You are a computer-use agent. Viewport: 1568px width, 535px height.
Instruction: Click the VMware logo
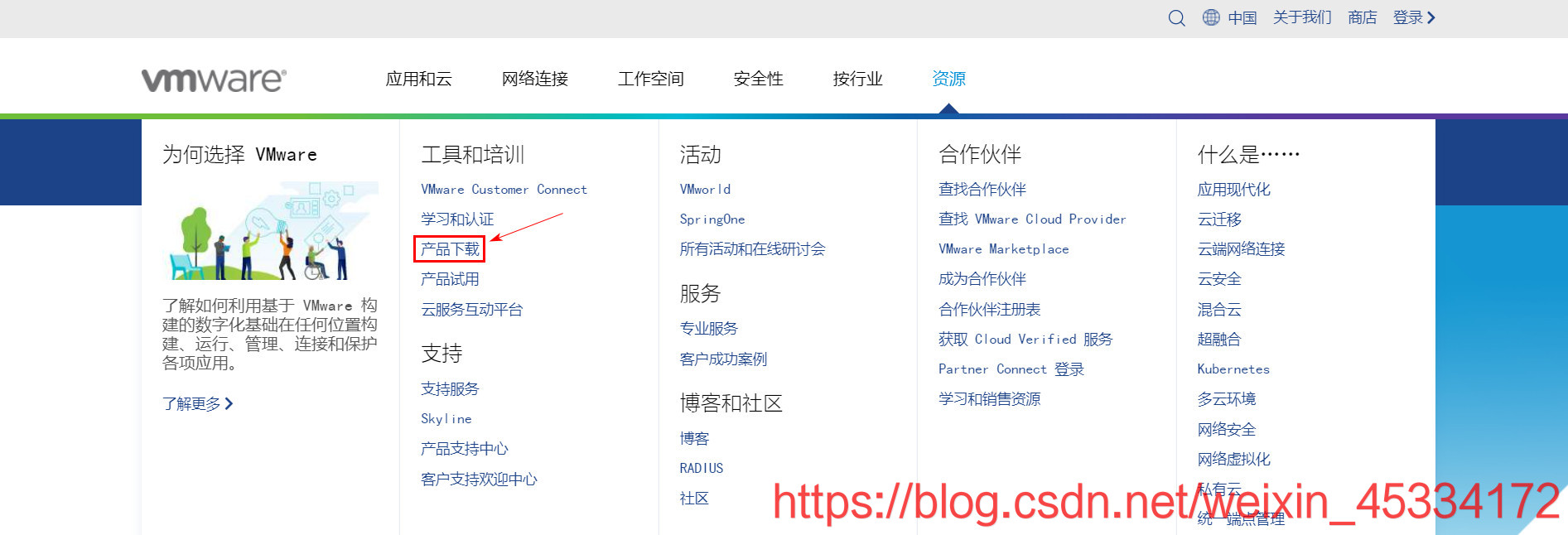[214, 80]
